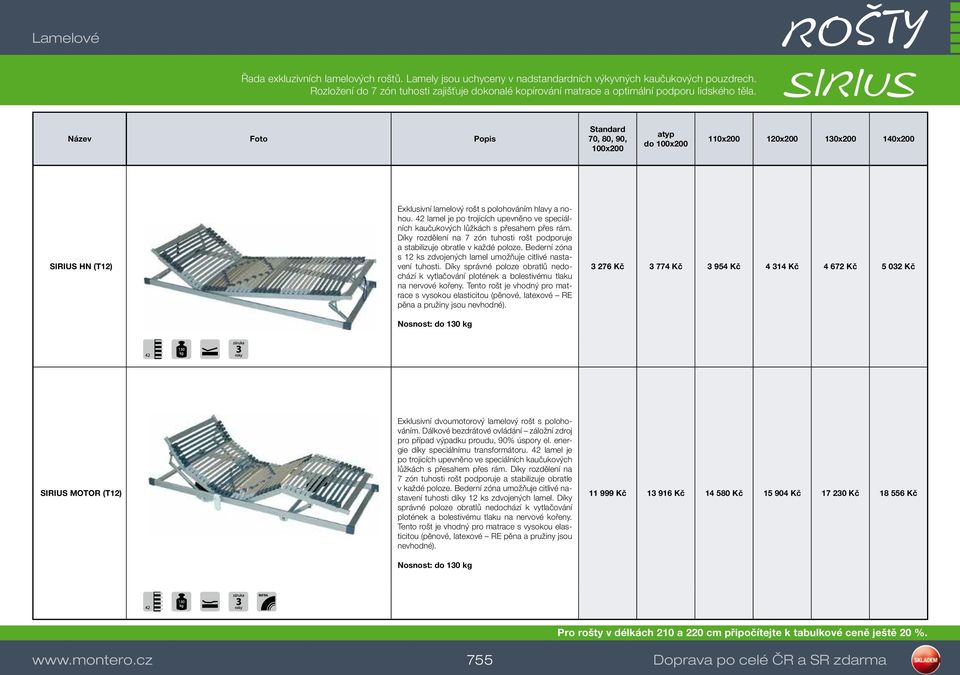The height and width of the screenshot is (675, 960).
Task: Click the SIRIUS HN description paragraph
Action: (x=485, y=257)
